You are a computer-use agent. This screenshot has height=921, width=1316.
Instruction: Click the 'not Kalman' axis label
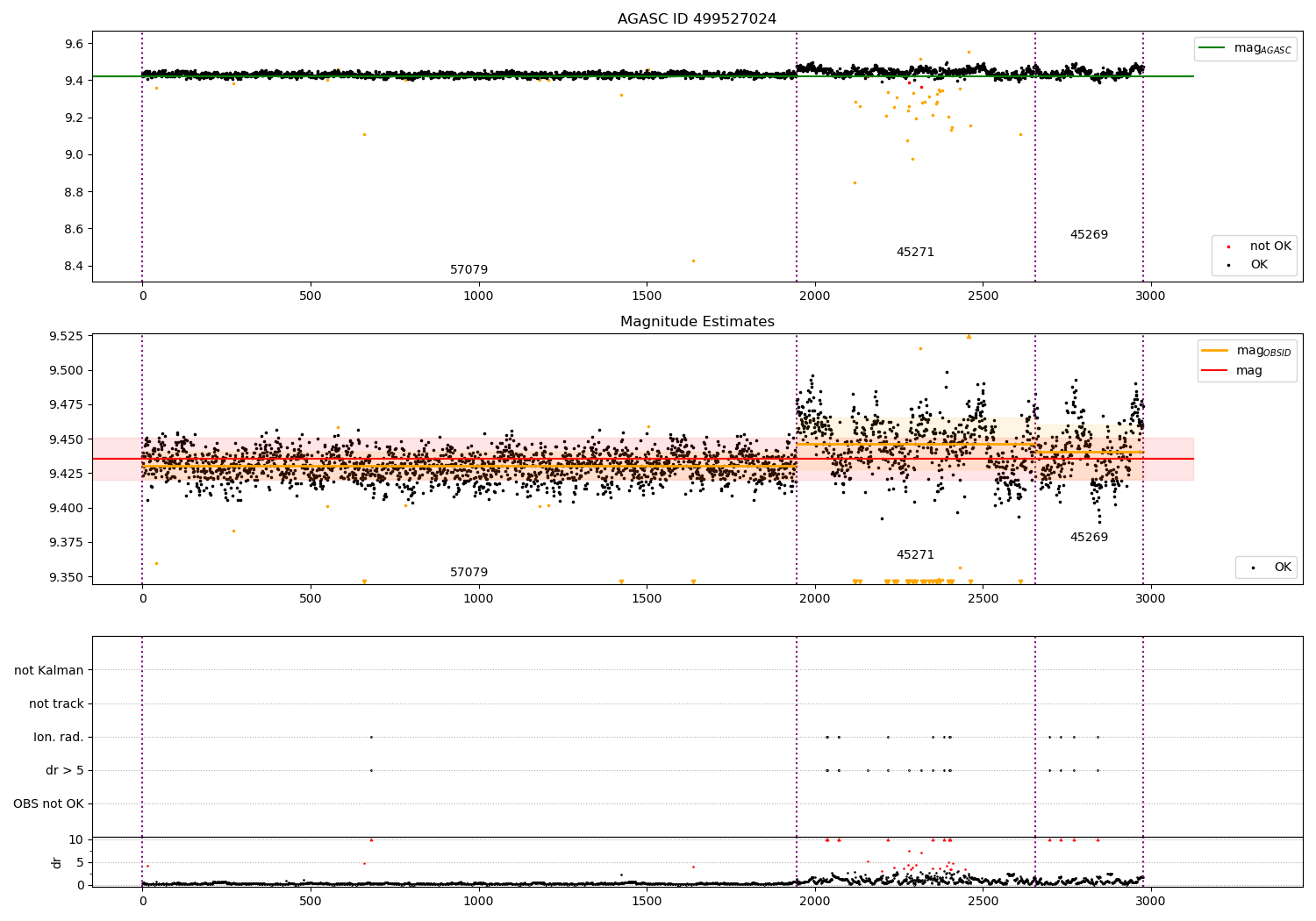[49, 671]
